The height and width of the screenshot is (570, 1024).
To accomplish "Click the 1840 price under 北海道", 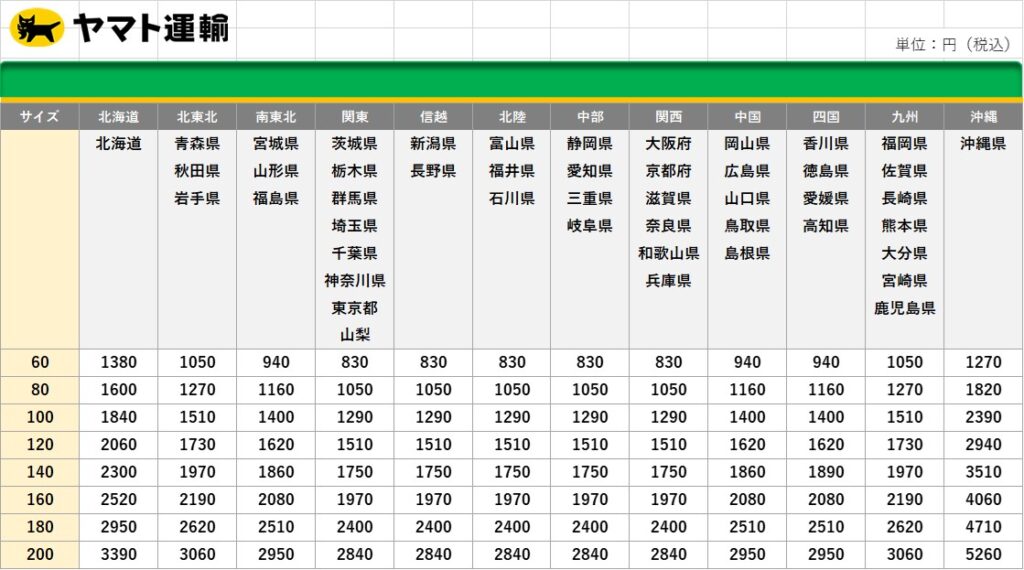I will point(119,417).
